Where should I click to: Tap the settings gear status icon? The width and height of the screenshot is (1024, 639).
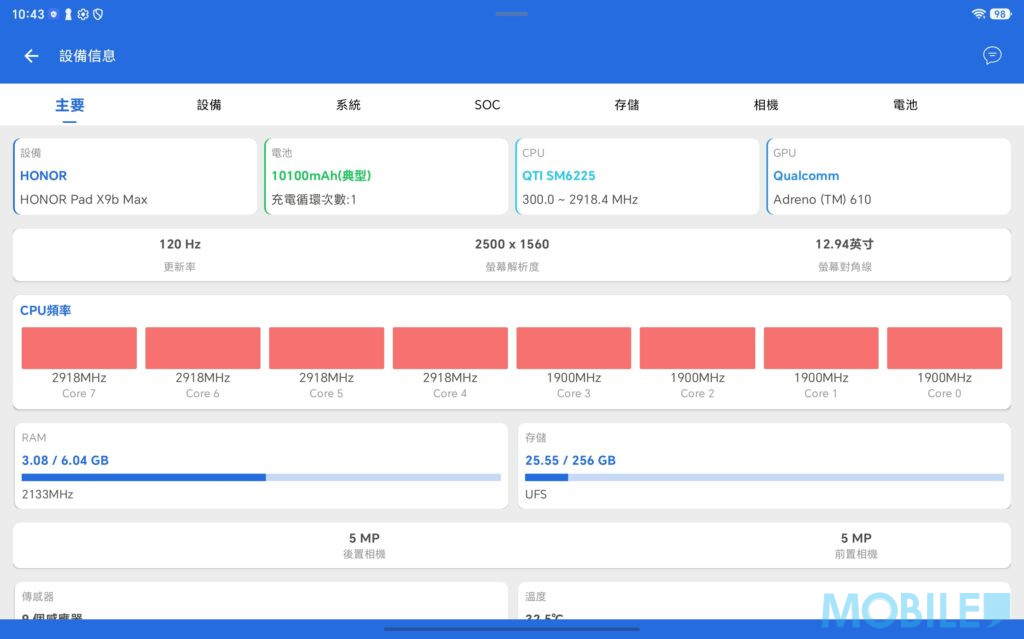pyautogui.click(x=83, y=14)
